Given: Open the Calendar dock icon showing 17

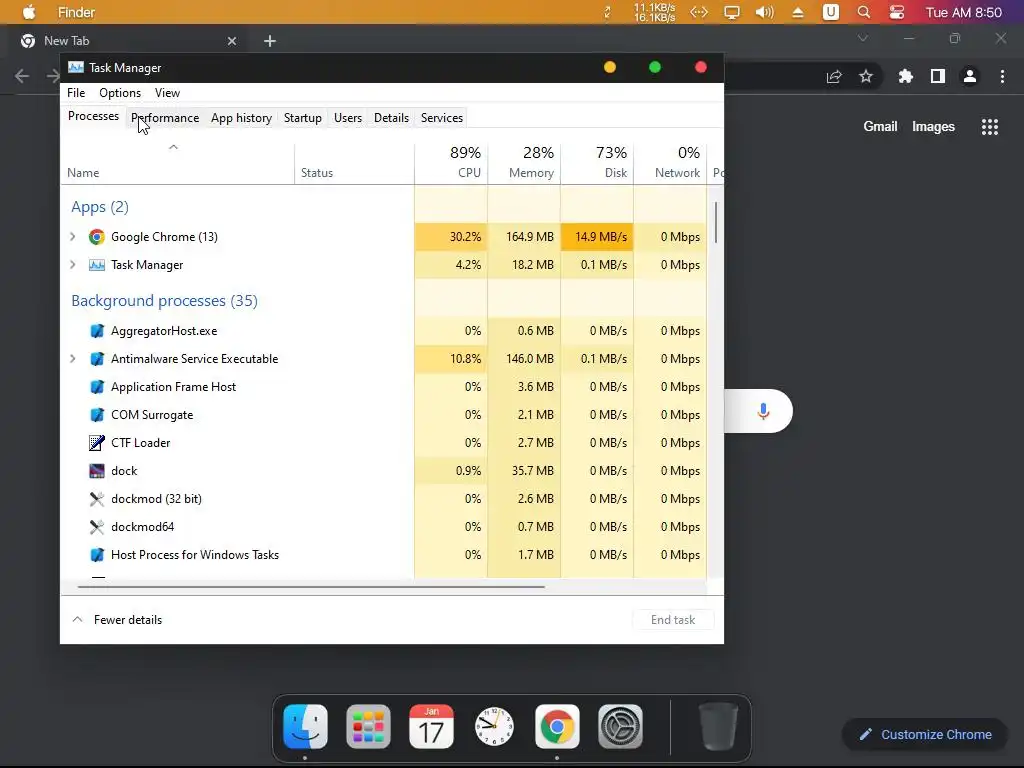Looking at the screenshot, I should (431, 726).
